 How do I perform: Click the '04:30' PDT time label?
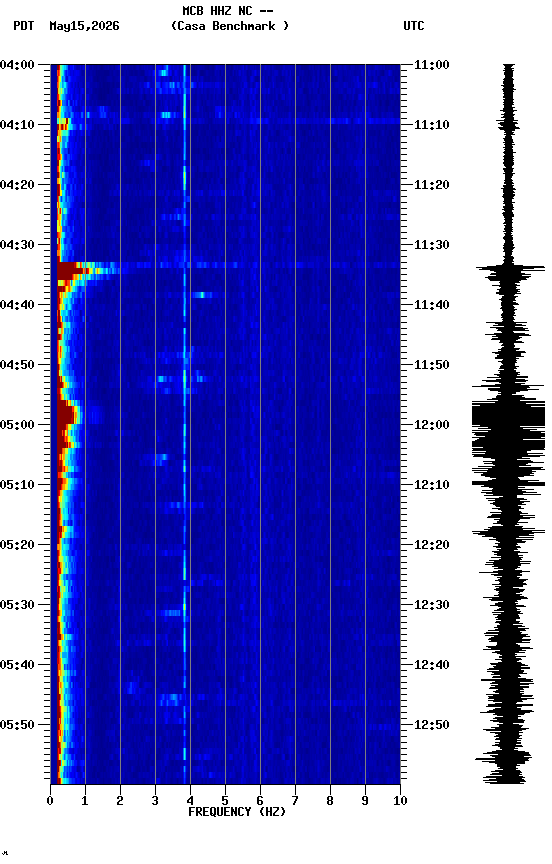[x=17, y=245]
